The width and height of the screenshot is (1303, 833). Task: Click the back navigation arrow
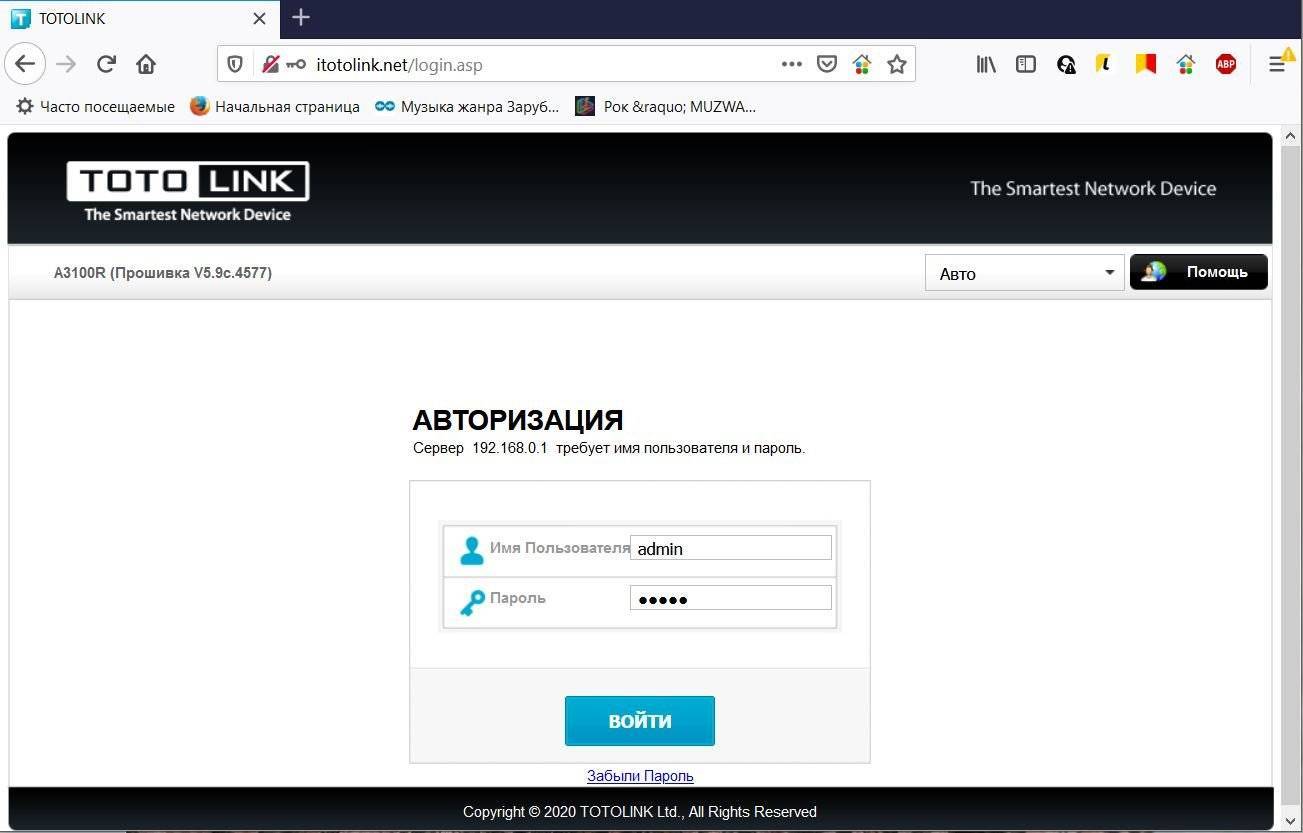coord(25,65)
